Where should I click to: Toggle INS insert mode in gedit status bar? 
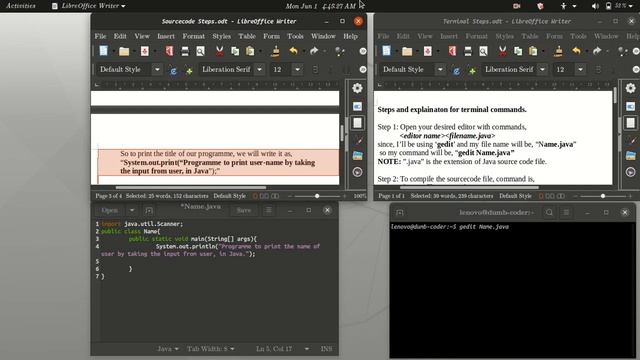point(326,349)
